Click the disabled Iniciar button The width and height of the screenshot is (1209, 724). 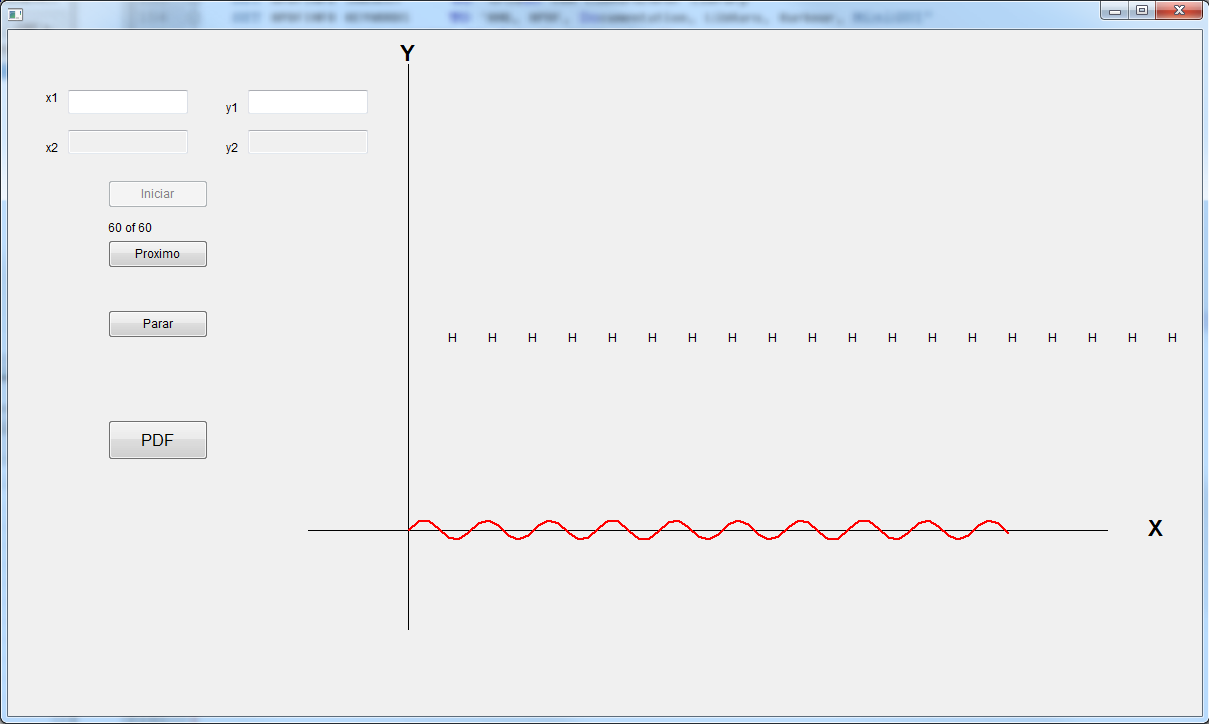coord(157,193)
